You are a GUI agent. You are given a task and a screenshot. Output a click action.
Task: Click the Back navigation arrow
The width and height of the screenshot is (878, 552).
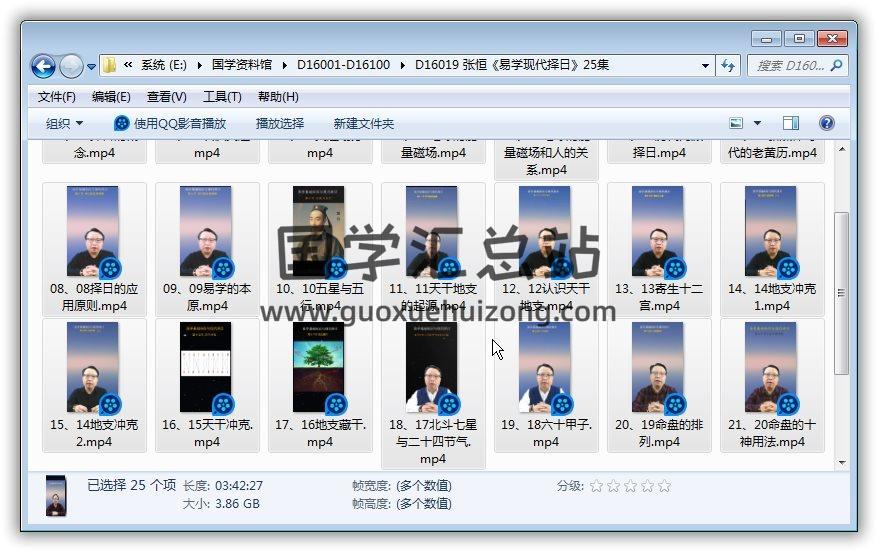pos(43,67)
